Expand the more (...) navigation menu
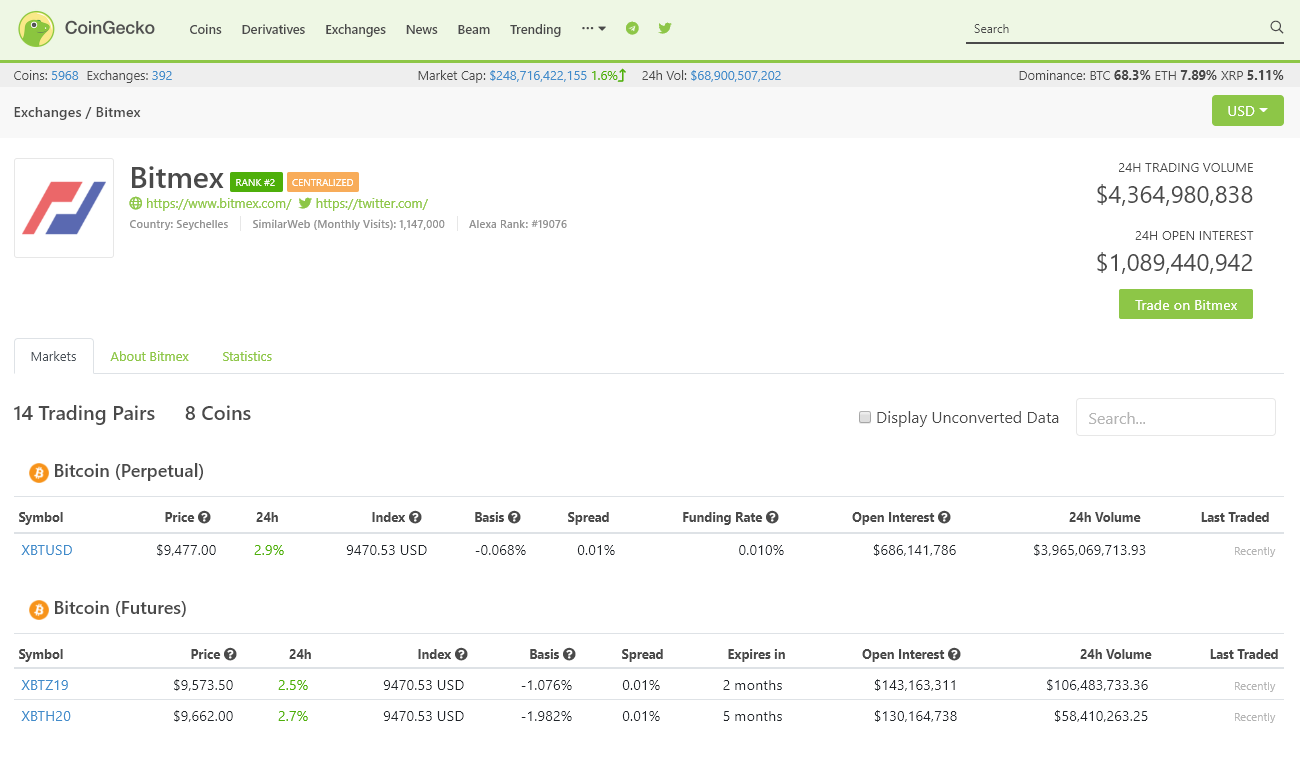Screen dimensions: 1300x760 [594, 28]
